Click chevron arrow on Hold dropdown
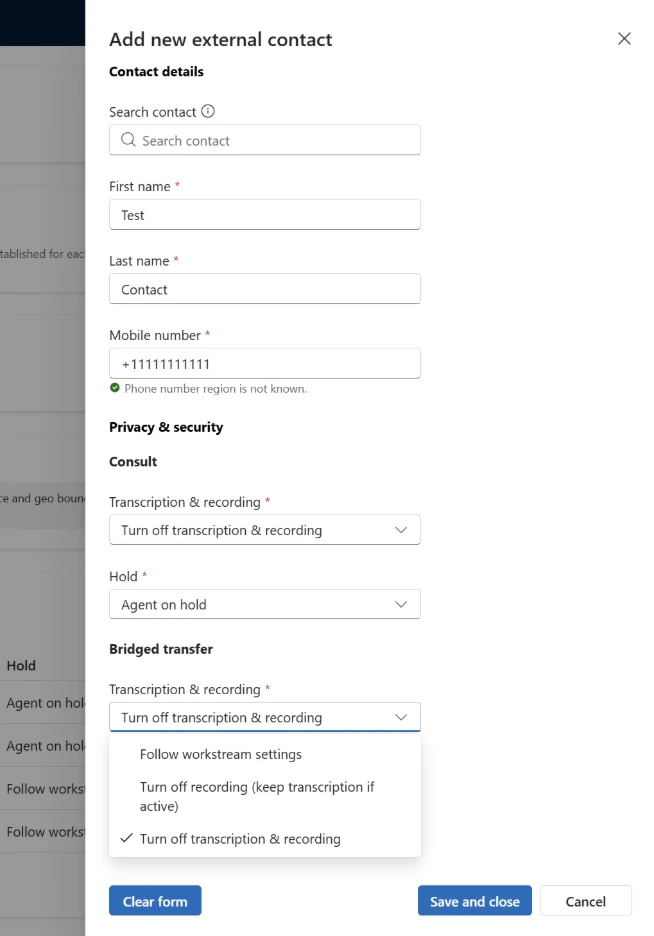The width and height of the screenshot is (654, 936). click(x=401, y=604)
